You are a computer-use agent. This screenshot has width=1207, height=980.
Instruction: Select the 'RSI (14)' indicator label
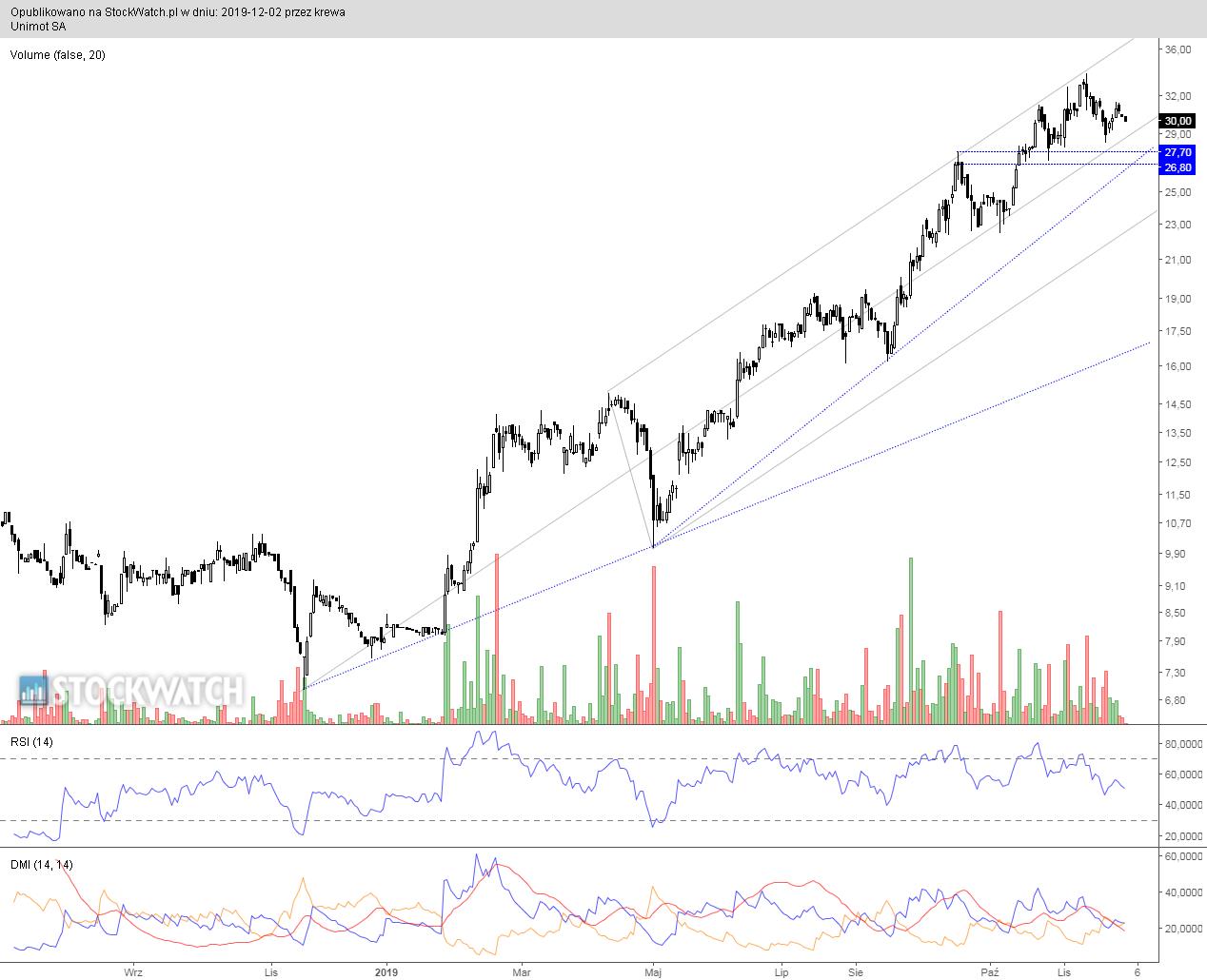(30, 742)
